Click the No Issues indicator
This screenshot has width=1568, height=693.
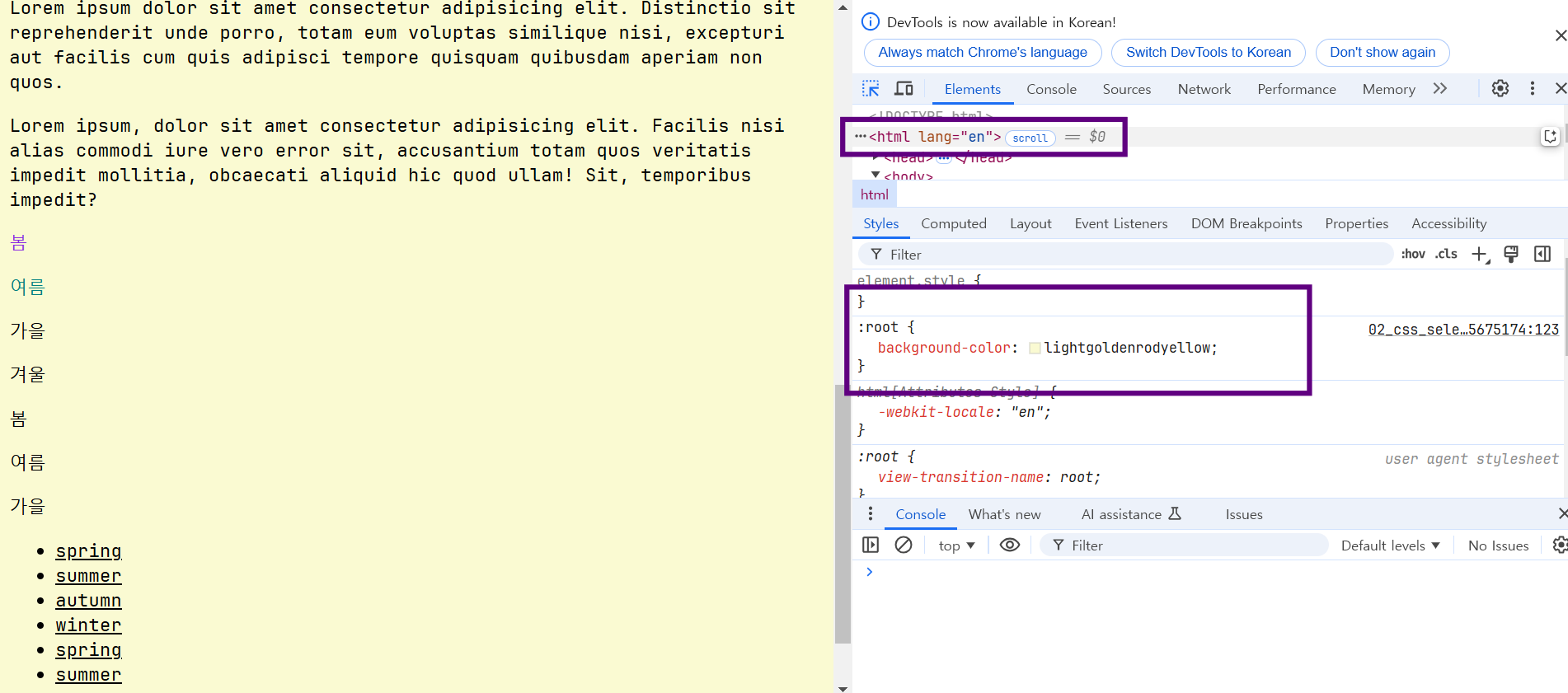1498,546
